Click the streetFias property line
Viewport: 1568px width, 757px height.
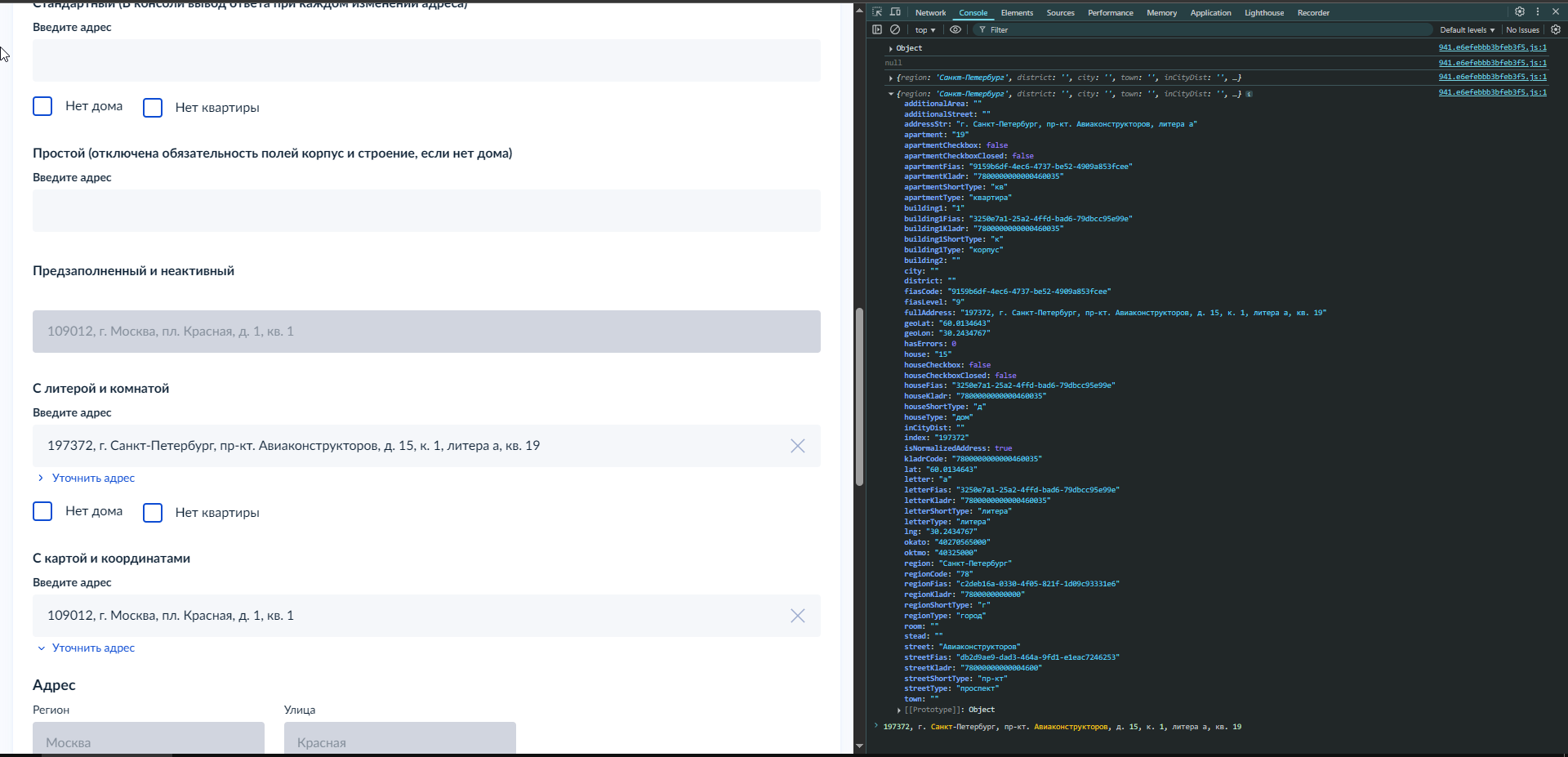(1011, 657)
